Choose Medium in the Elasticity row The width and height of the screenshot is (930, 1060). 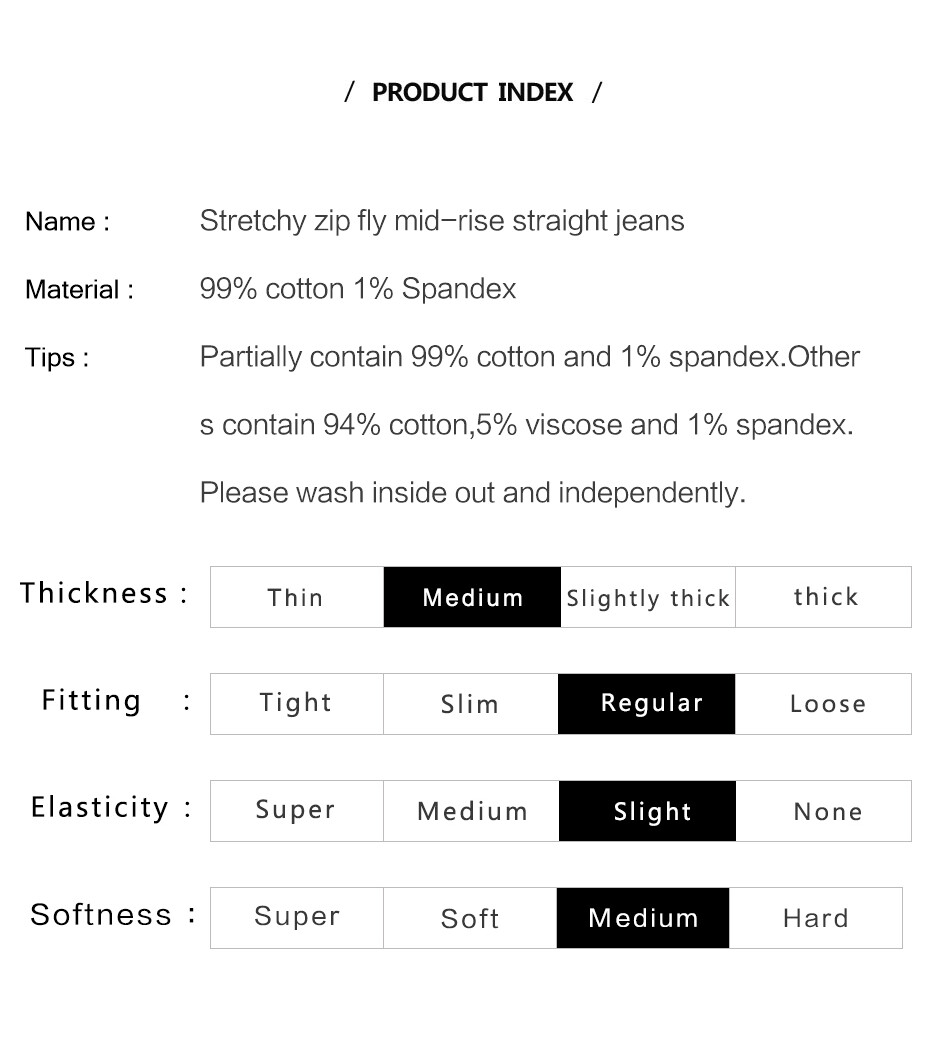tap(471, 811)
